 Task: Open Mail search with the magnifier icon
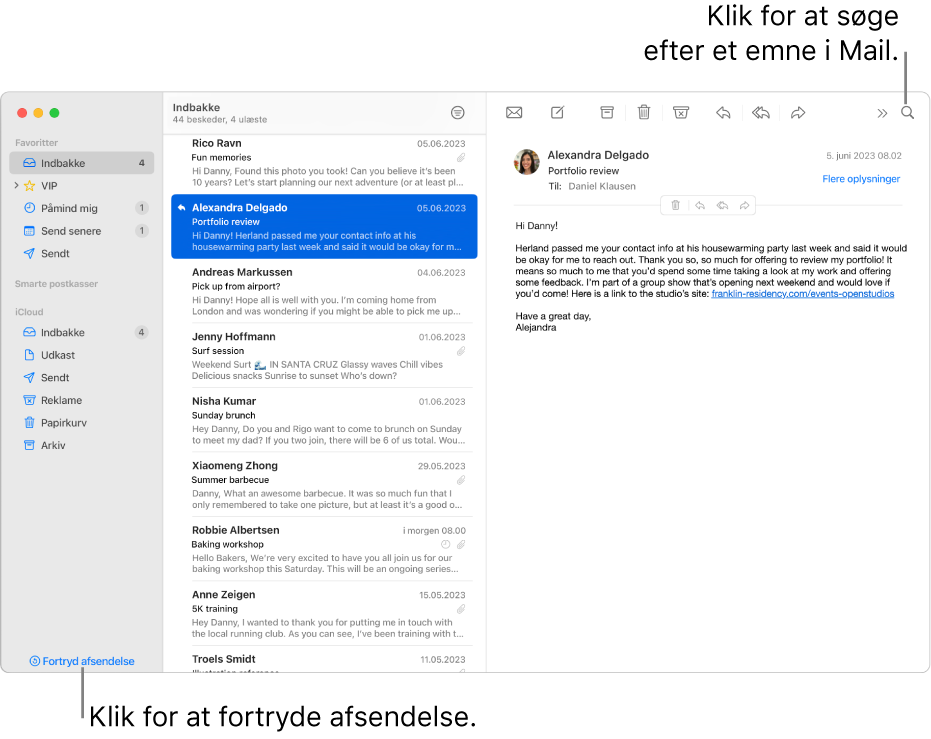point(907,112)
